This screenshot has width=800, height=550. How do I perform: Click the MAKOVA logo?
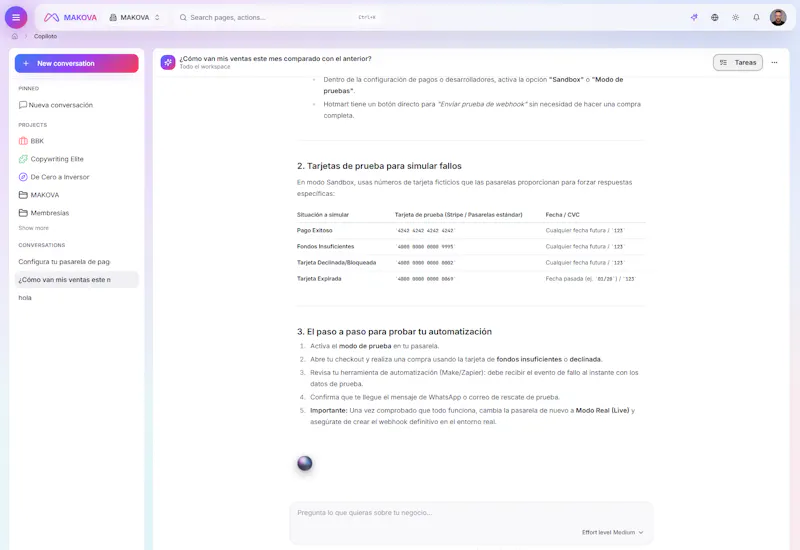coord(70,17)
